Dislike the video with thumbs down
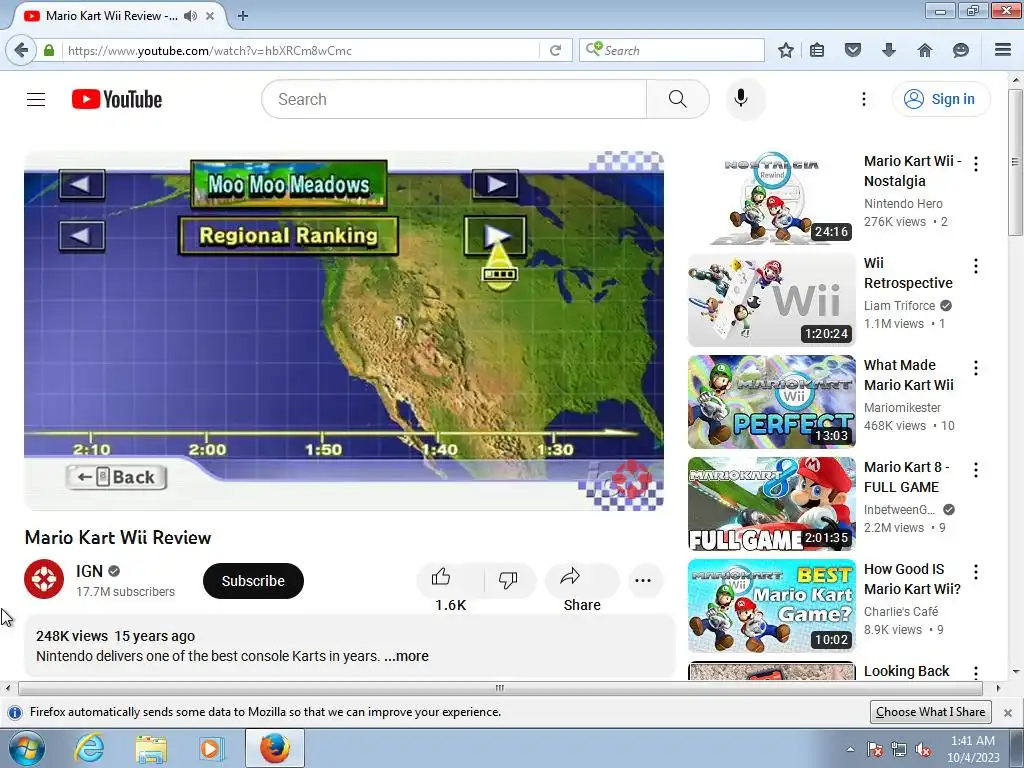1024x768 pixels. (508, 579)
